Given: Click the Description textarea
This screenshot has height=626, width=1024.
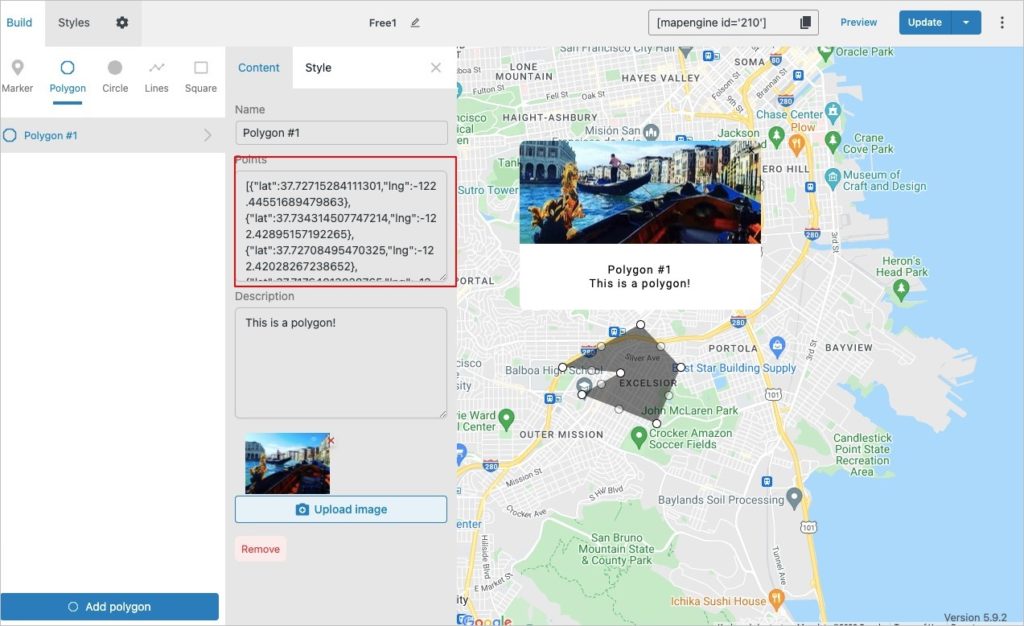Looking at the screenshot, I should coord(341,362).
